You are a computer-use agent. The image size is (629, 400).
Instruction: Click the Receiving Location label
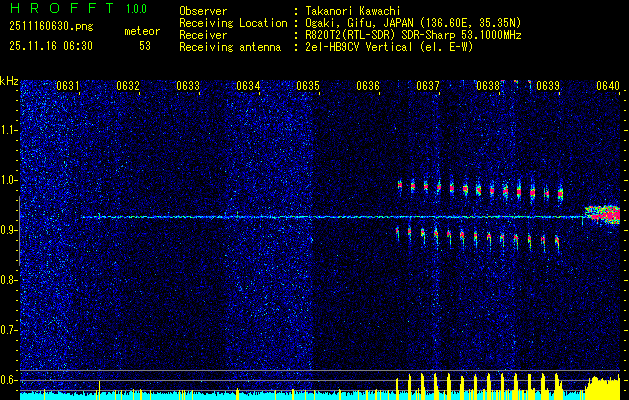click(233, 23)
